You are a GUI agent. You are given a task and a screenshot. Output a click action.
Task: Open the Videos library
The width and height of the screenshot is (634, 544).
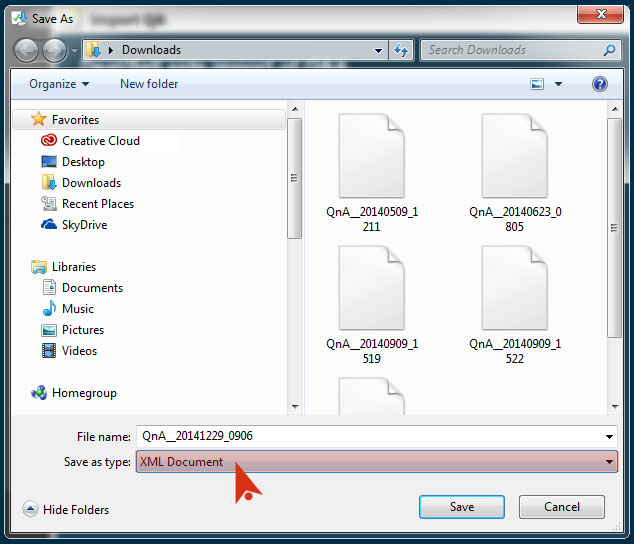pos(79,351)
